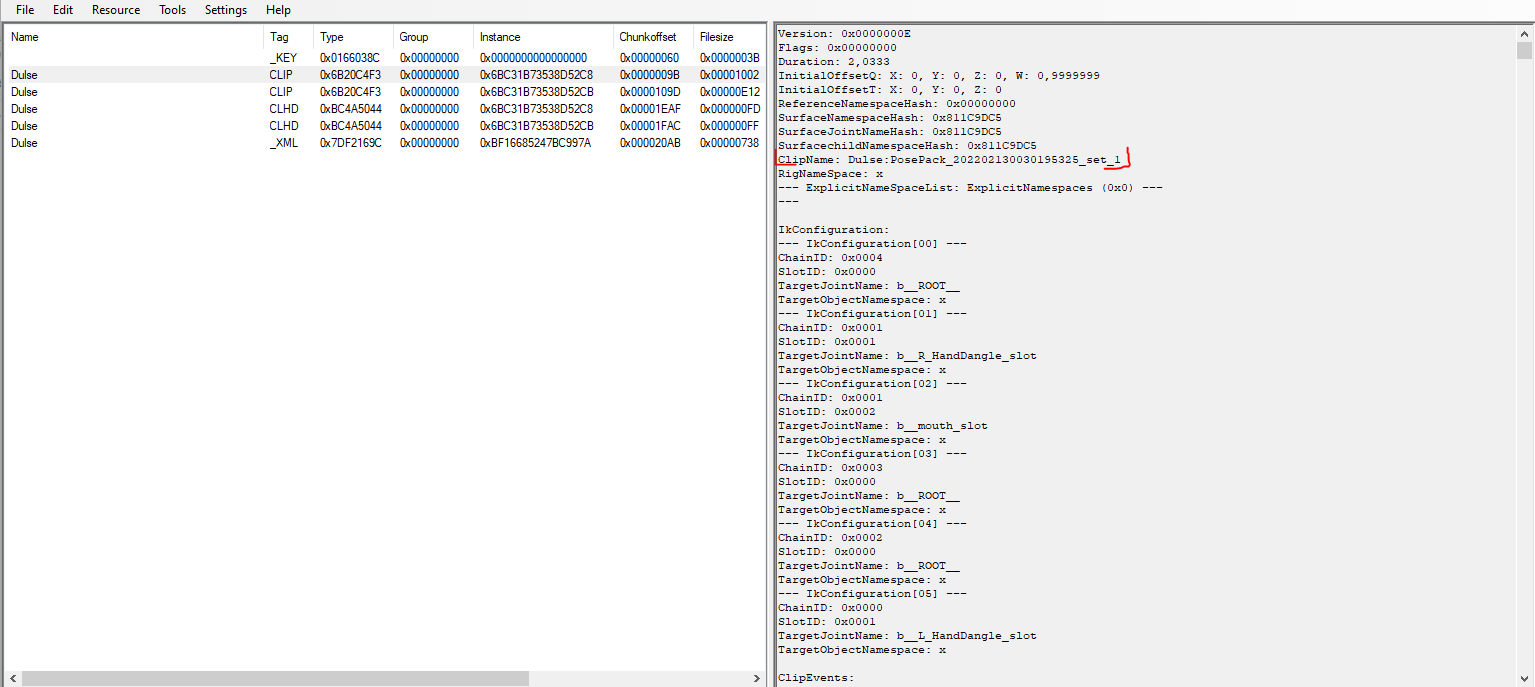The width and height of the screenshot is (1535, 687).
Task: Click the ClipName line in preview
Action: 949,160
